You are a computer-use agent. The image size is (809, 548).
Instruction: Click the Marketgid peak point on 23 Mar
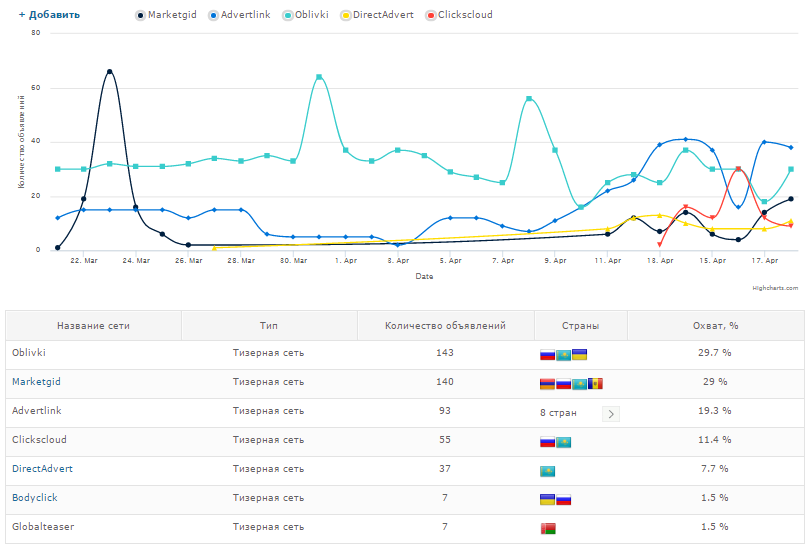pos(109,72)
